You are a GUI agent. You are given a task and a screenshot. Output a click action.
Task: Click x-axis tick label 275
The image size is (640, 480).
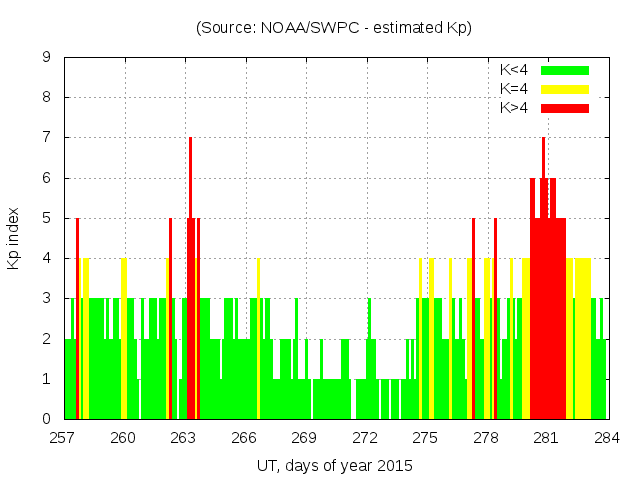pyautogui.click(x=425, y=437)
